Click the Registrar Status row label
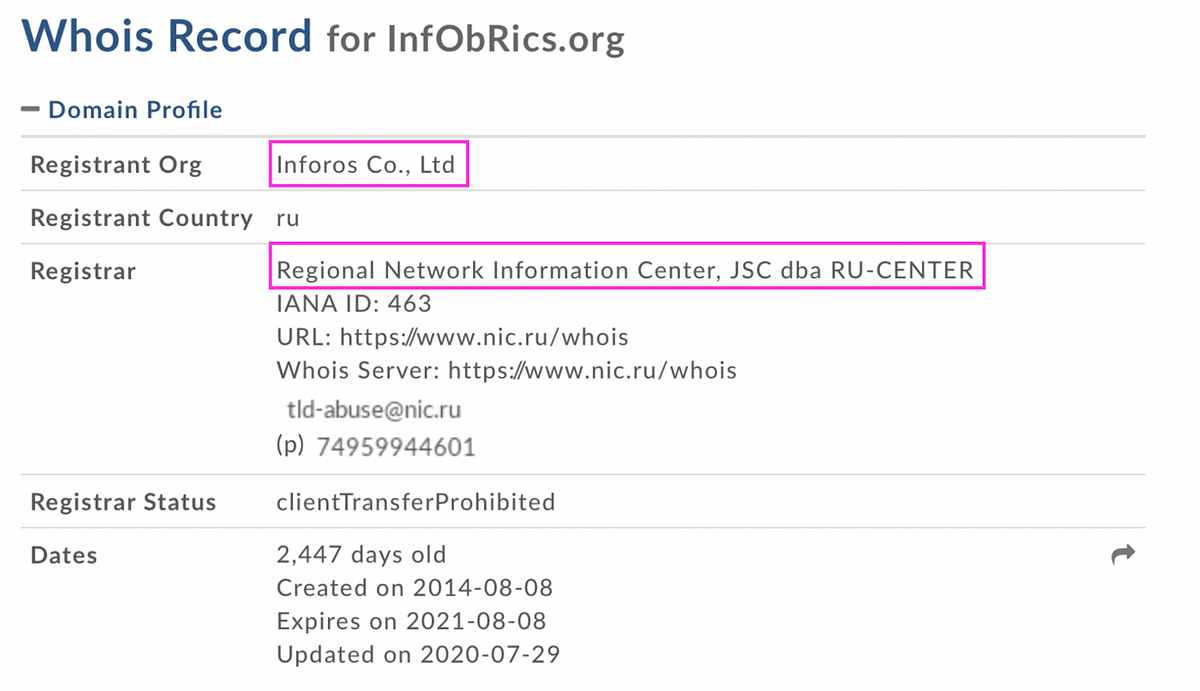Screen dimensions: 1200x691 point(123,501)
